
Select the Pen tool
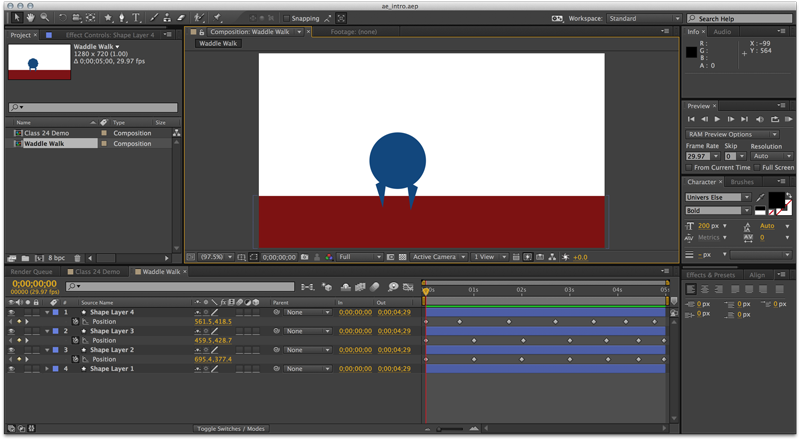click(x=122, y=18)
